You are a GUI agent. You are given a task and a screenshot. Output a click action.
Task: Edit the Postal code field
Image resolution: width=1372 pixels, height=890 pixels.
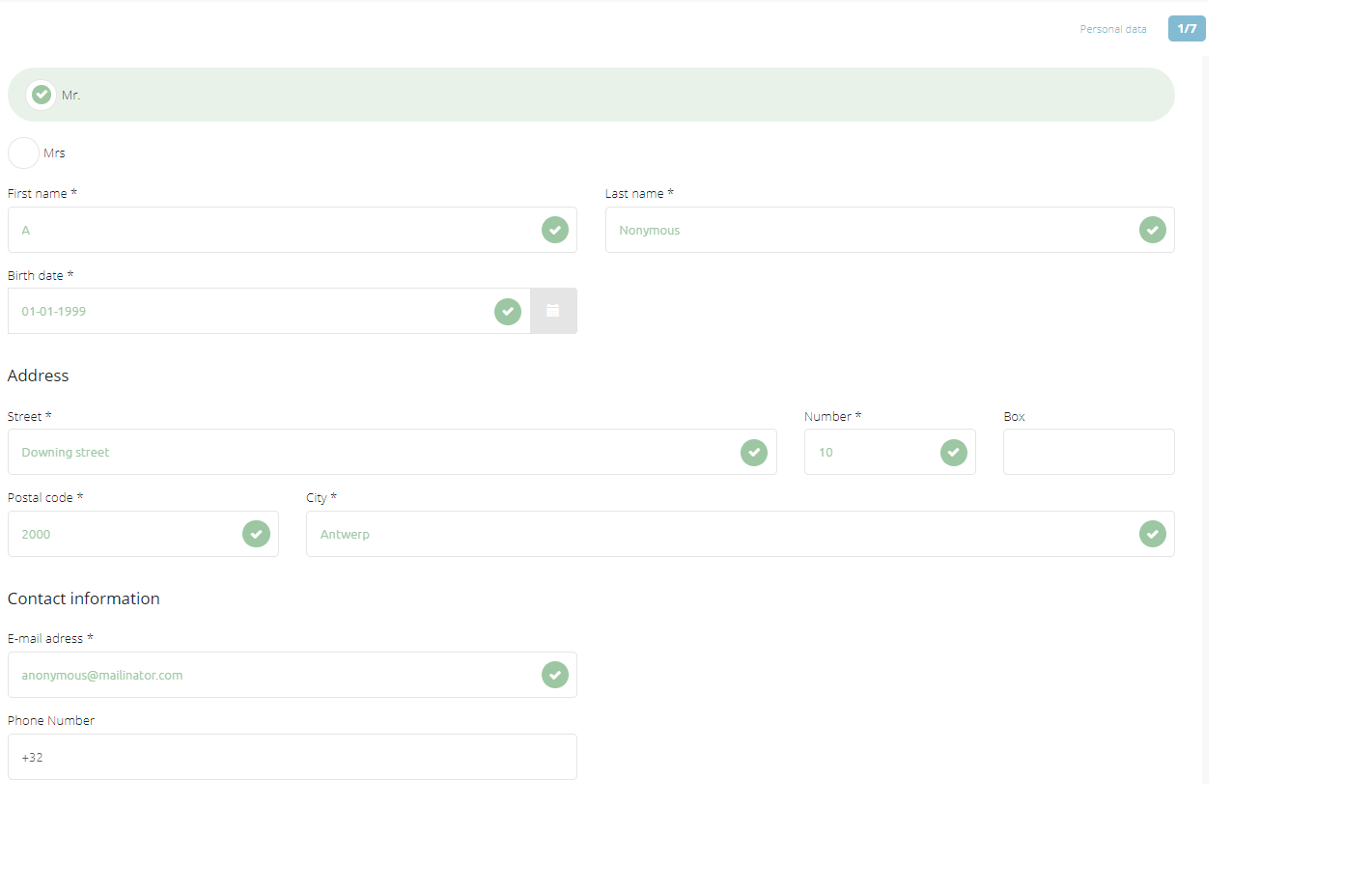143,534
